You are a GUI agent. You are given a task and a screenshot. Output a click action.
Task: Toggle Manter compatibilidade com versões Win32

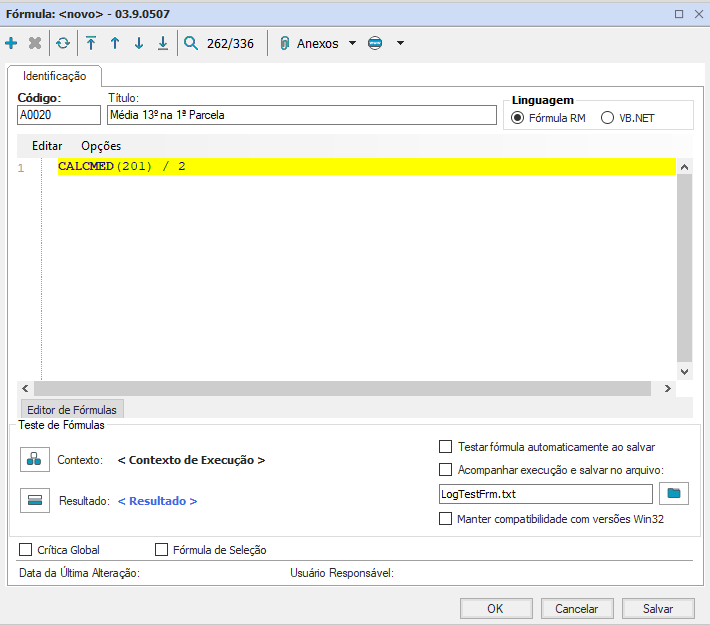coord(446,519)
